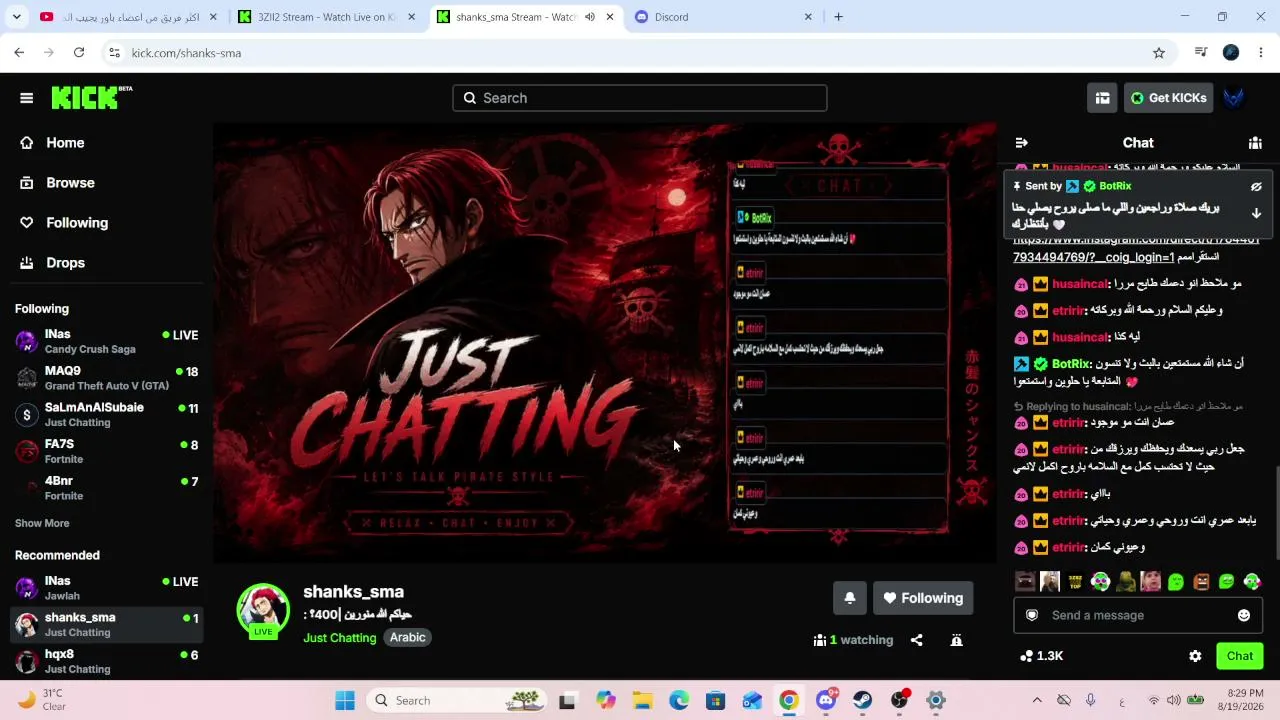Open OBS Studio from the taskbar
Viewport: 1280px width, 720px height.
coord(900,701)
